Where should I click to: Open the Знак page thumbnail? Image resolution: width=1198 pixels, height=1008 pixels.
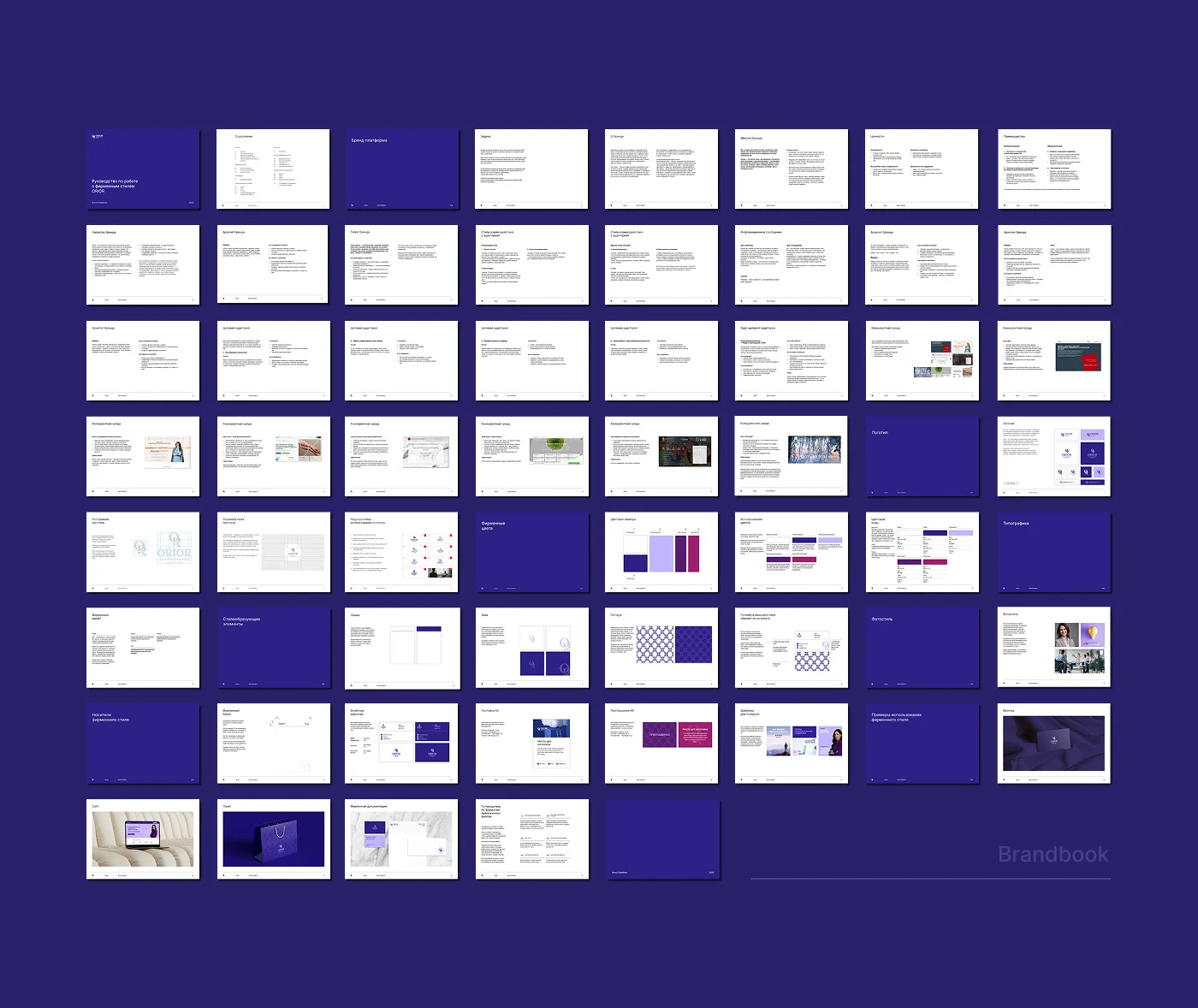tap(532, 648)
